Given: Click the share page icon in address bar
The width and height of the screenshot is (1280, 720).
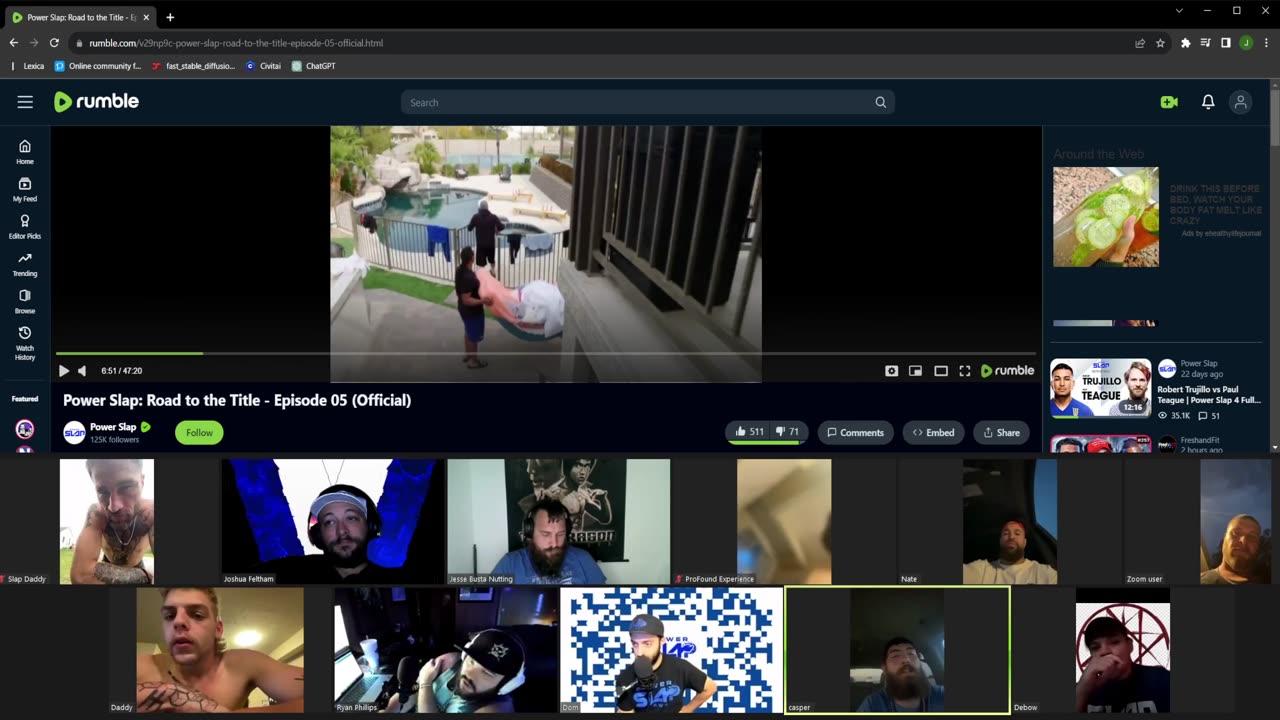Looking at the screenshot, I should coord(1139,43).
